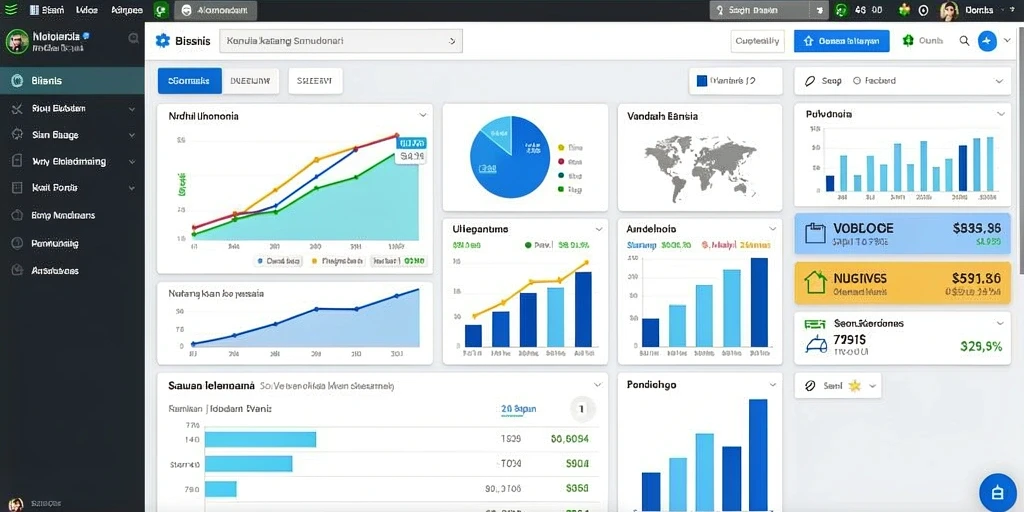Click the Cuptestlly outlined button

click(757, 40)
